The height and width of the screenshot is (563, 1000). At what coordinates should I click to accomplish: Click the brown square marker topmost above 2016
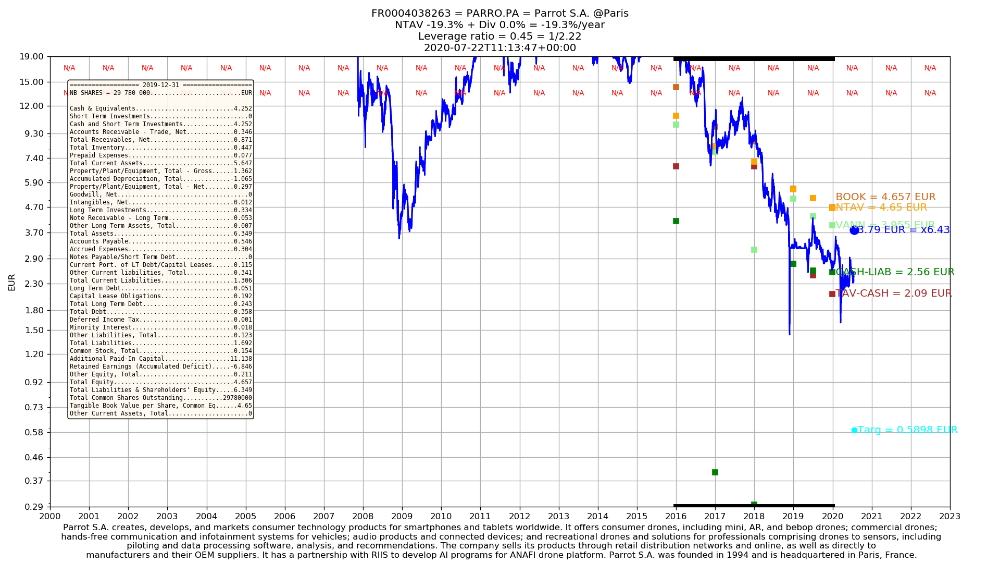(676, 87)
